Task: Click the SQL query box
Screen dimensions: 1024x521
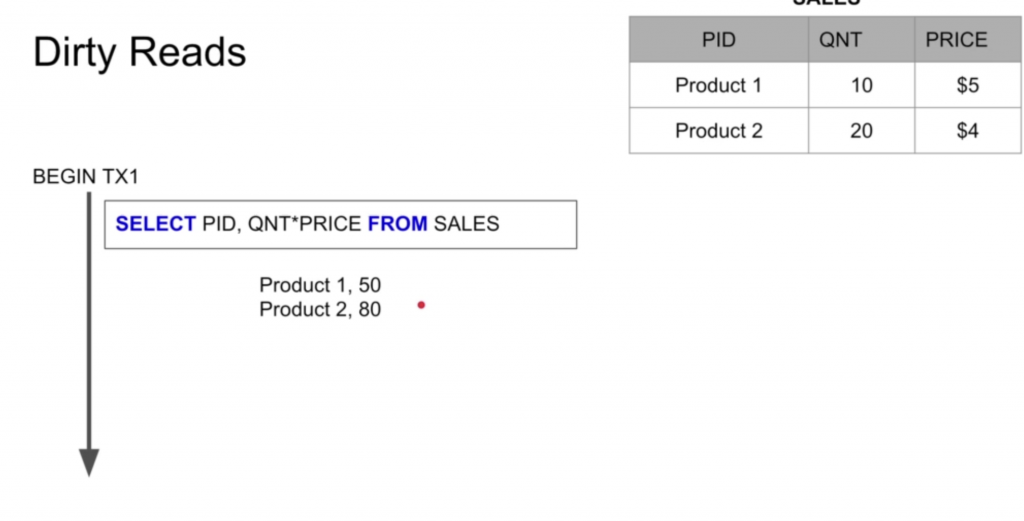Action: 341,225
